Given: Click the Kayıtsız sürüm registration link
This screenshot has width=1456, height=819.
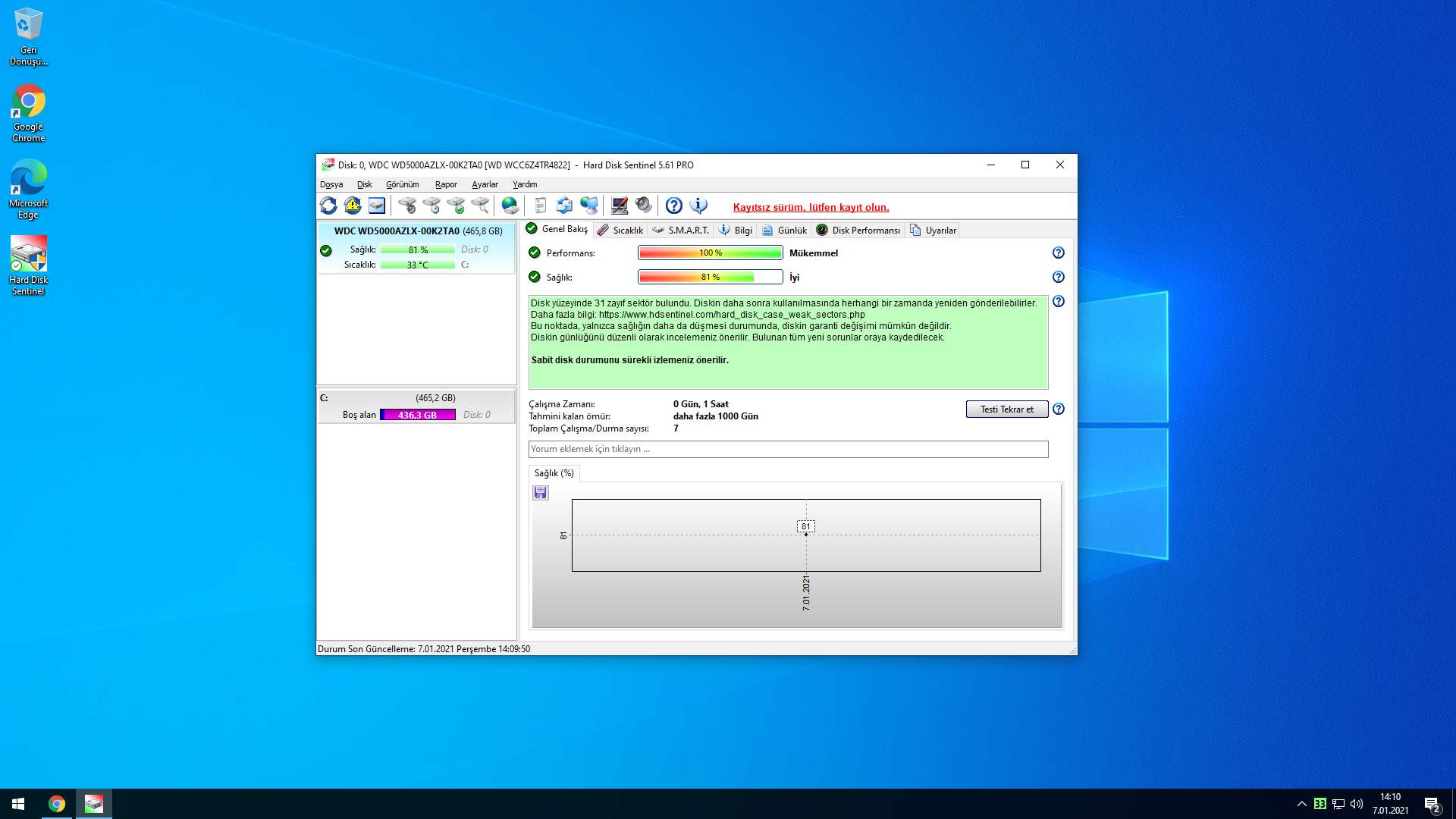Looking at the screenshot, I should 811,207.
